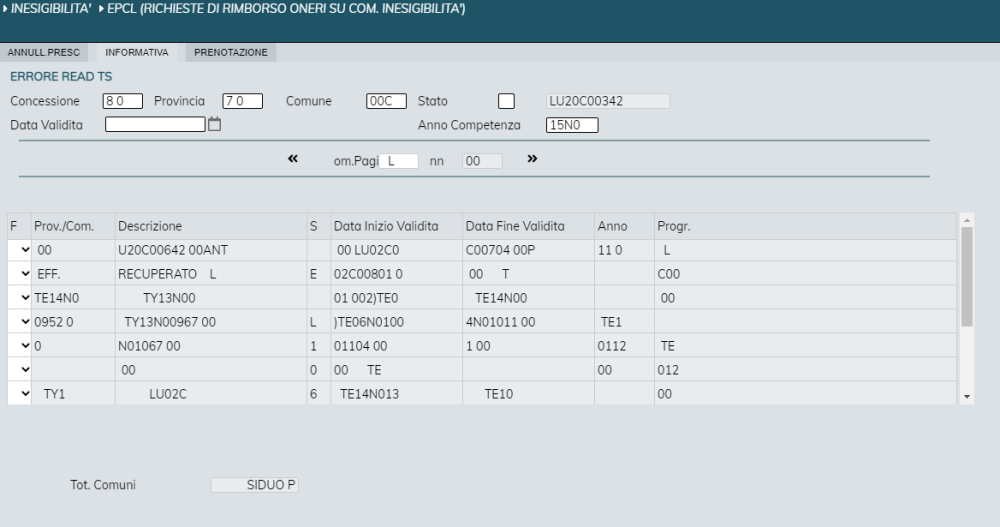Click the table vertical scrollbar thumb
This screenshot has width=1000, height=527.
967,276
